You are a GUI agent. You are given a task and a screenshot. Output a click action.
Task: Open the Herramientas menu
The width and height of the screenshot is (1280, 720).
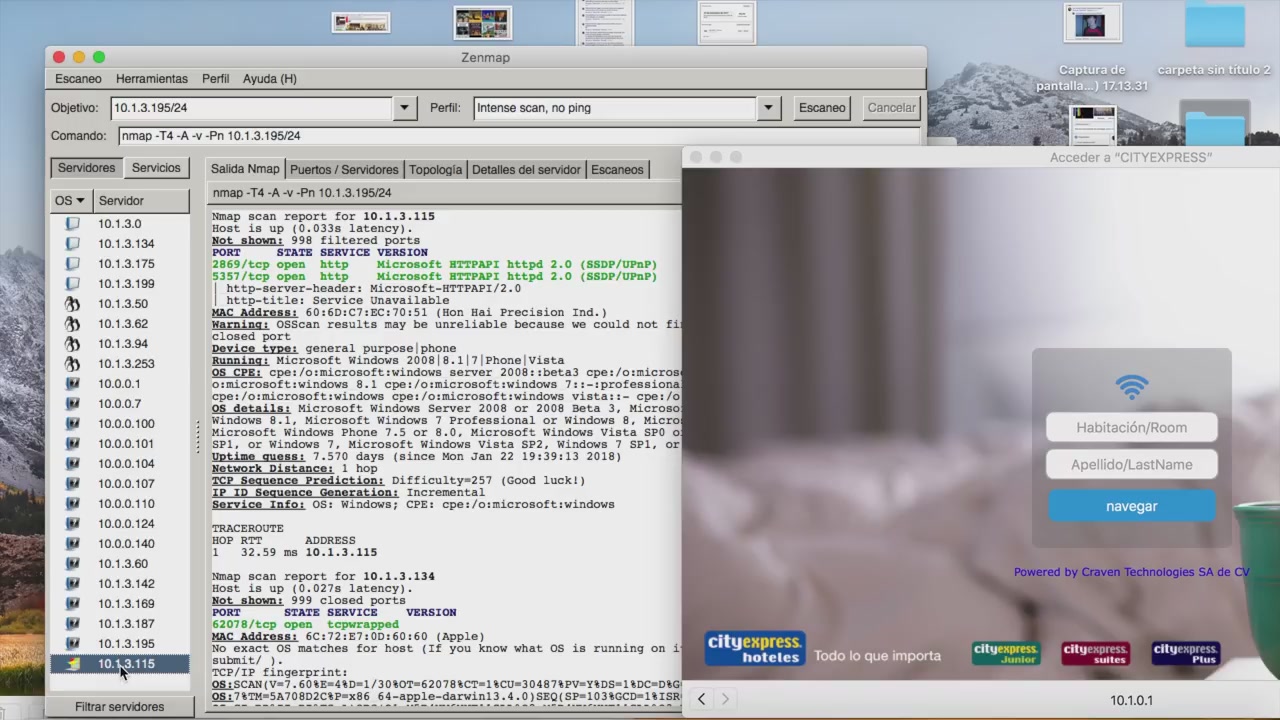point(151,79)
